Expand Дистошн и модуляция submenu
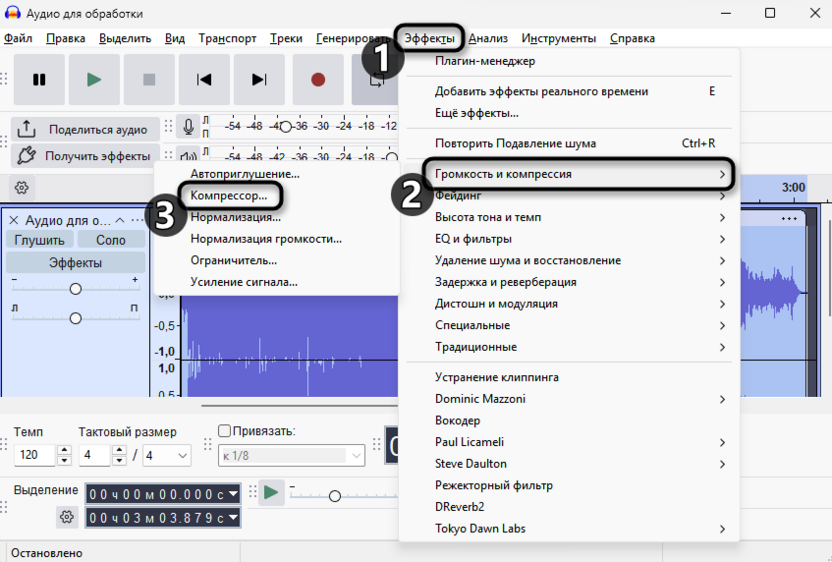832x562 pixels. pyautogui.click(x=569, y=304)
